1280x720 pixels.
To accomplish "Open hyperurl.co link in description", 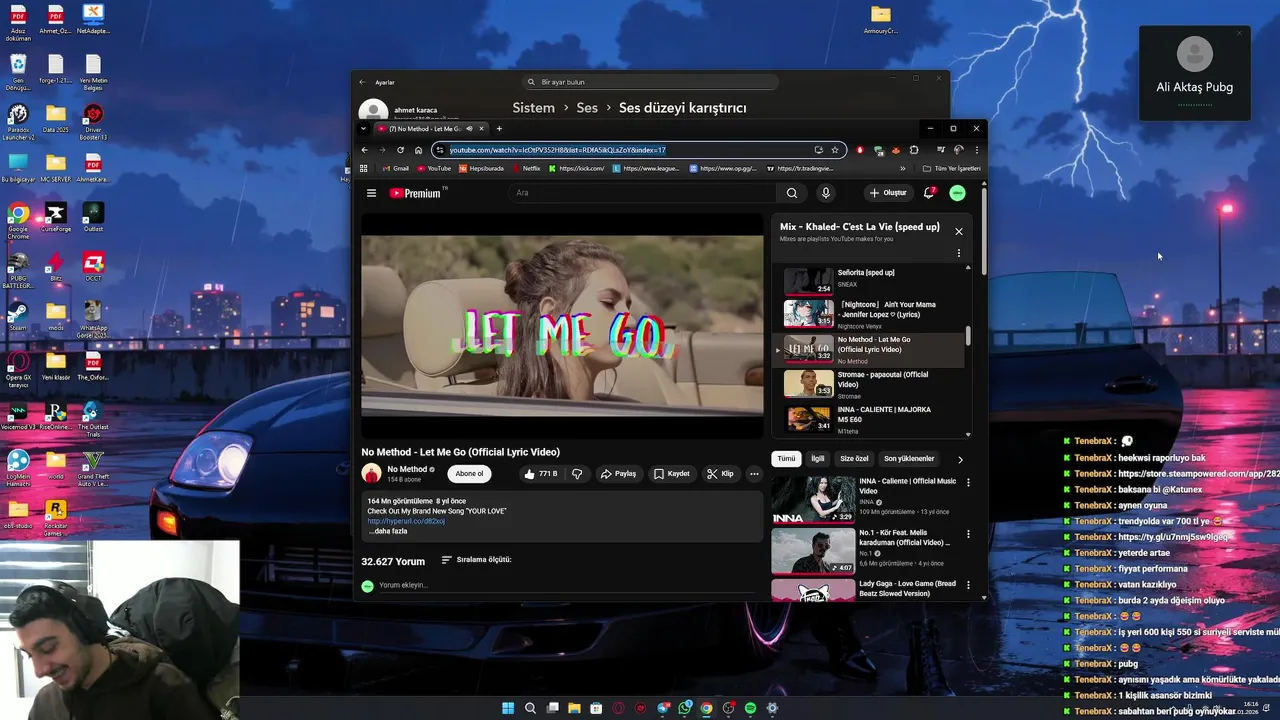I will pyautogui.click(x=406, y=521).
